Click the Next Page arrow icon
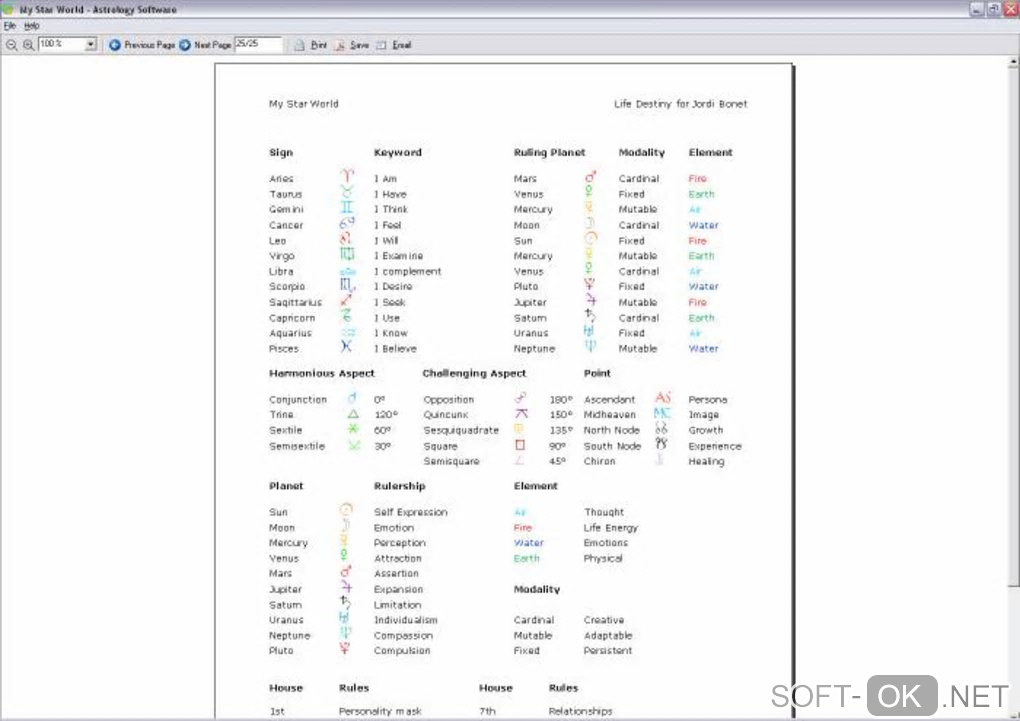 tap(185, 45)
